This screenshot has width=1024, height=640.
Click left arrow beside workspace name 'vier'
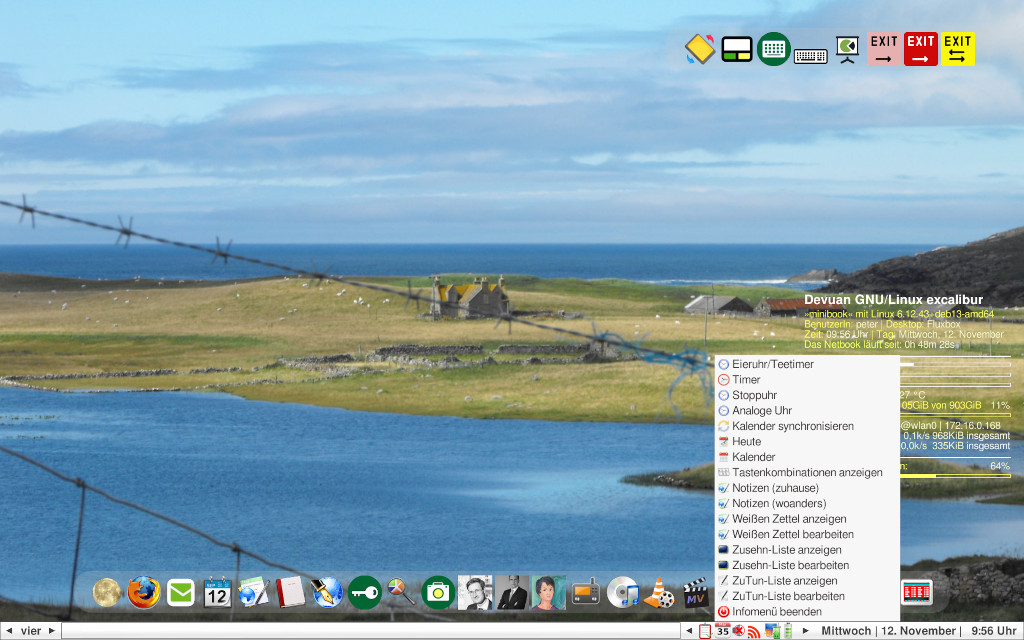click(9, 631)
